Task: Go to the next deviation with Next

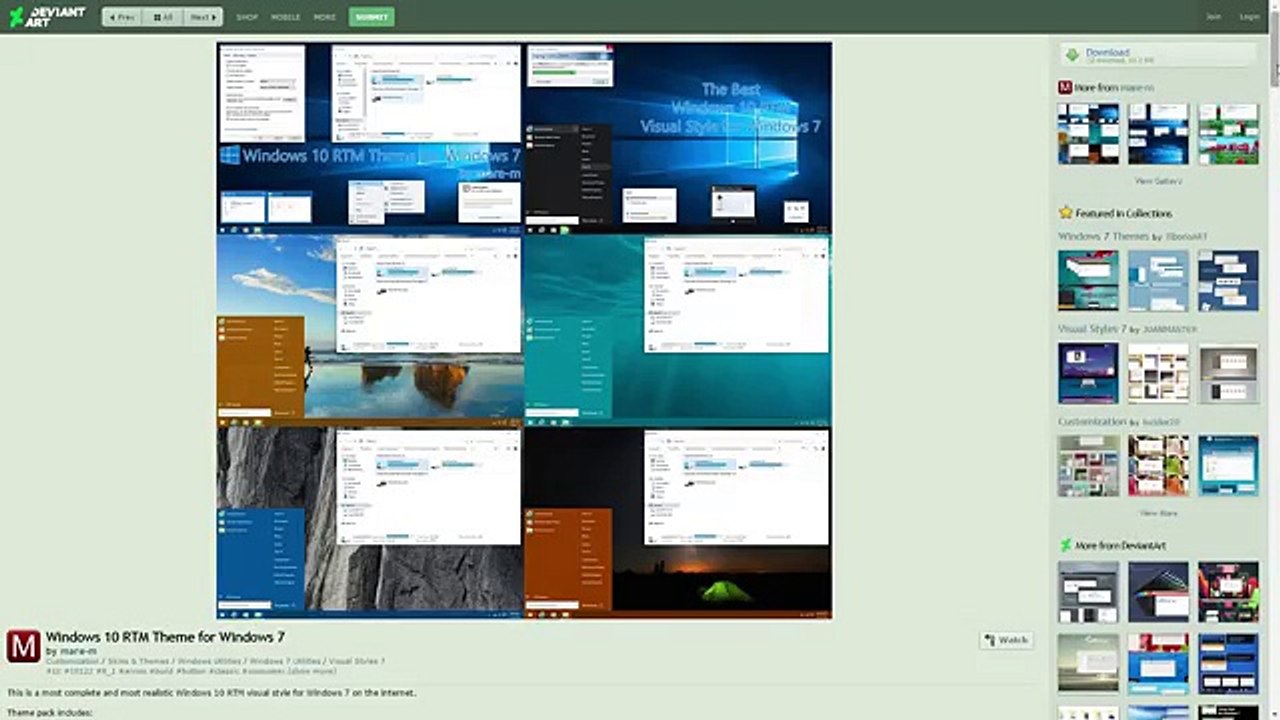Action: tap(203, 17)
